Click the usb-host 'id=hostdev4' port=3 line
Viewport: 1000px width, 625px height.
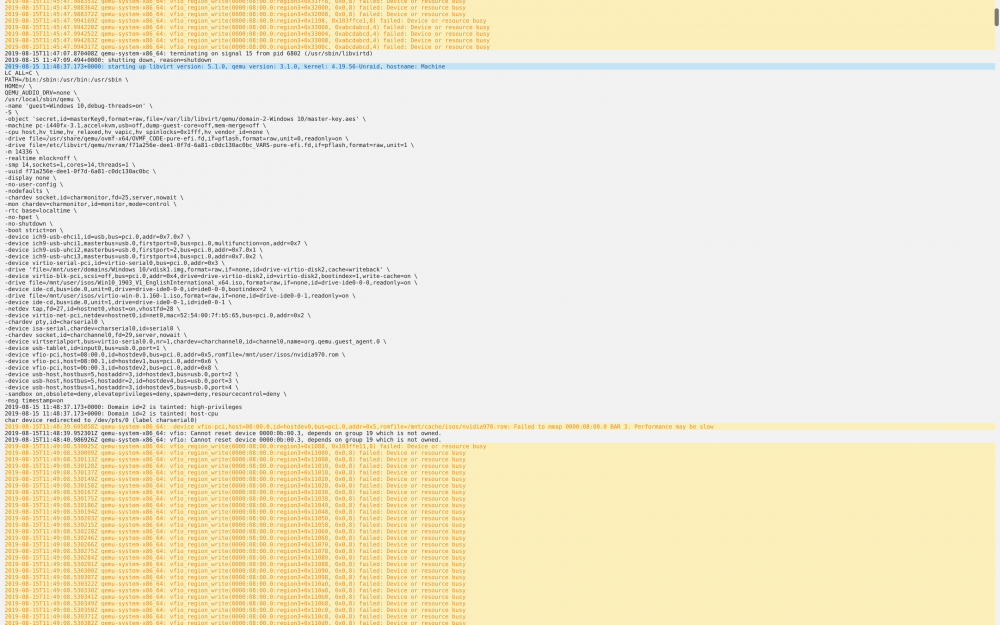point(122,381)
